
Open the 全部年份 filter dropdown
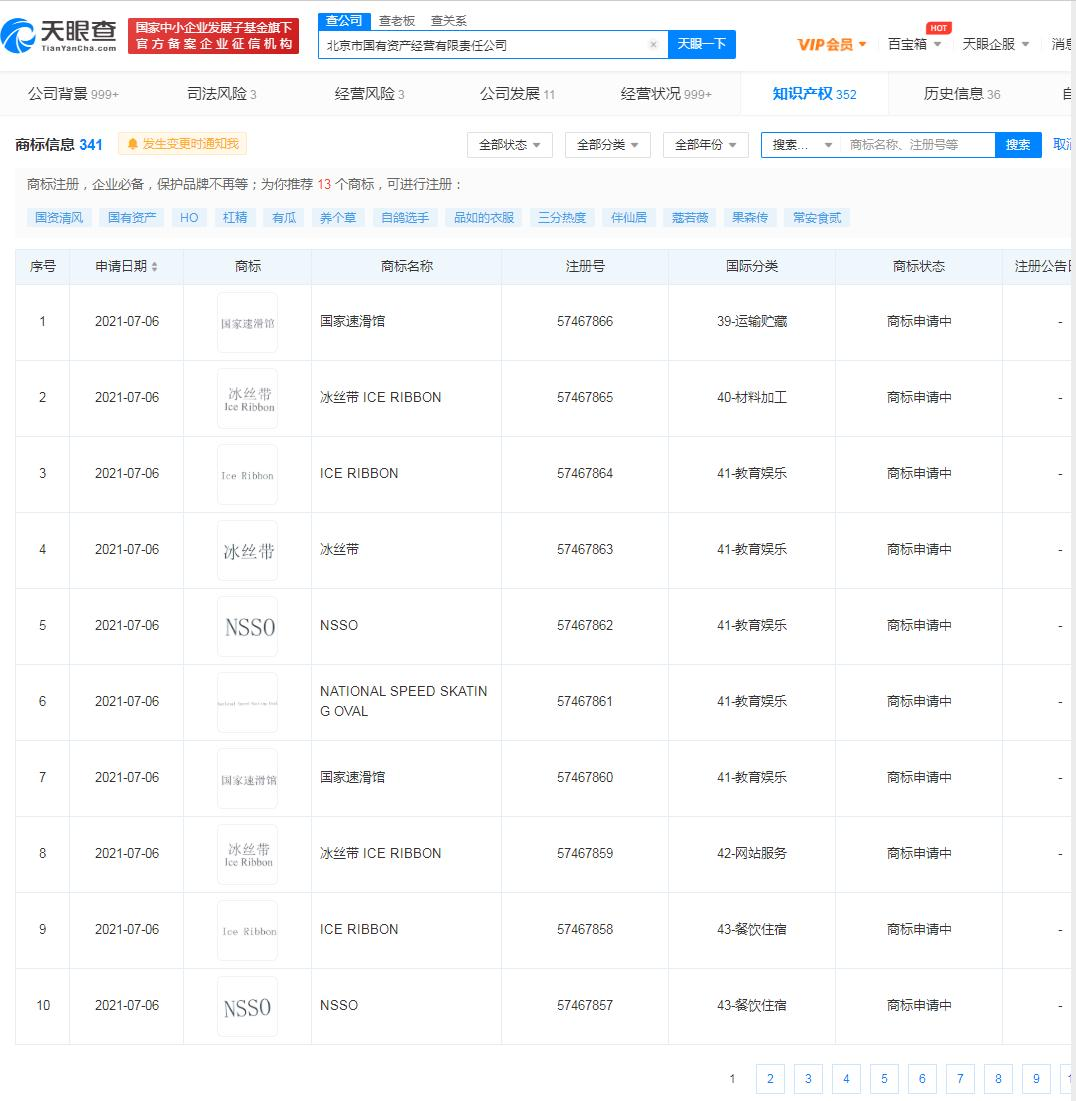coord(705,145)
